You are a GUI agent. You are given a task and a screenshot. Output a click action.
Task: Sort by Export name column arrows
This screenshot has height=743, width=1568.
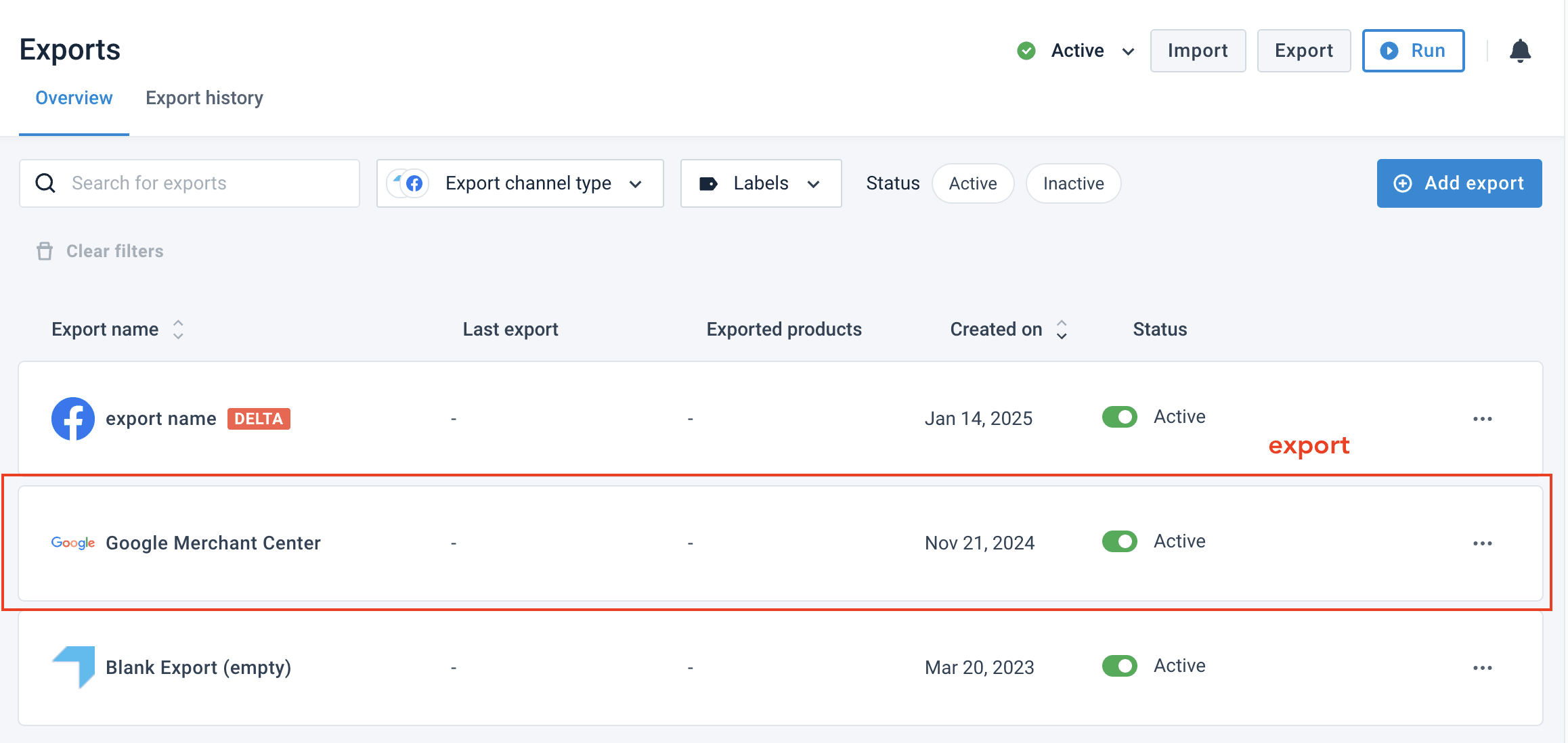click(x=178, y=330)
